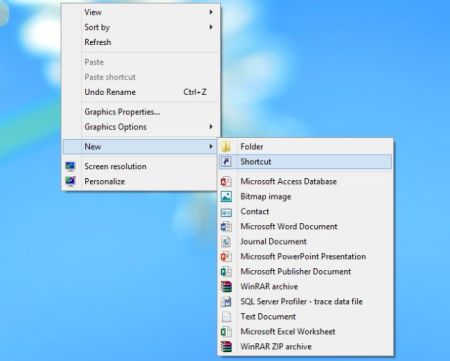Click the Shortcut arrow icon
Viewport: 450px width, 361px height.
pos(226,162)
